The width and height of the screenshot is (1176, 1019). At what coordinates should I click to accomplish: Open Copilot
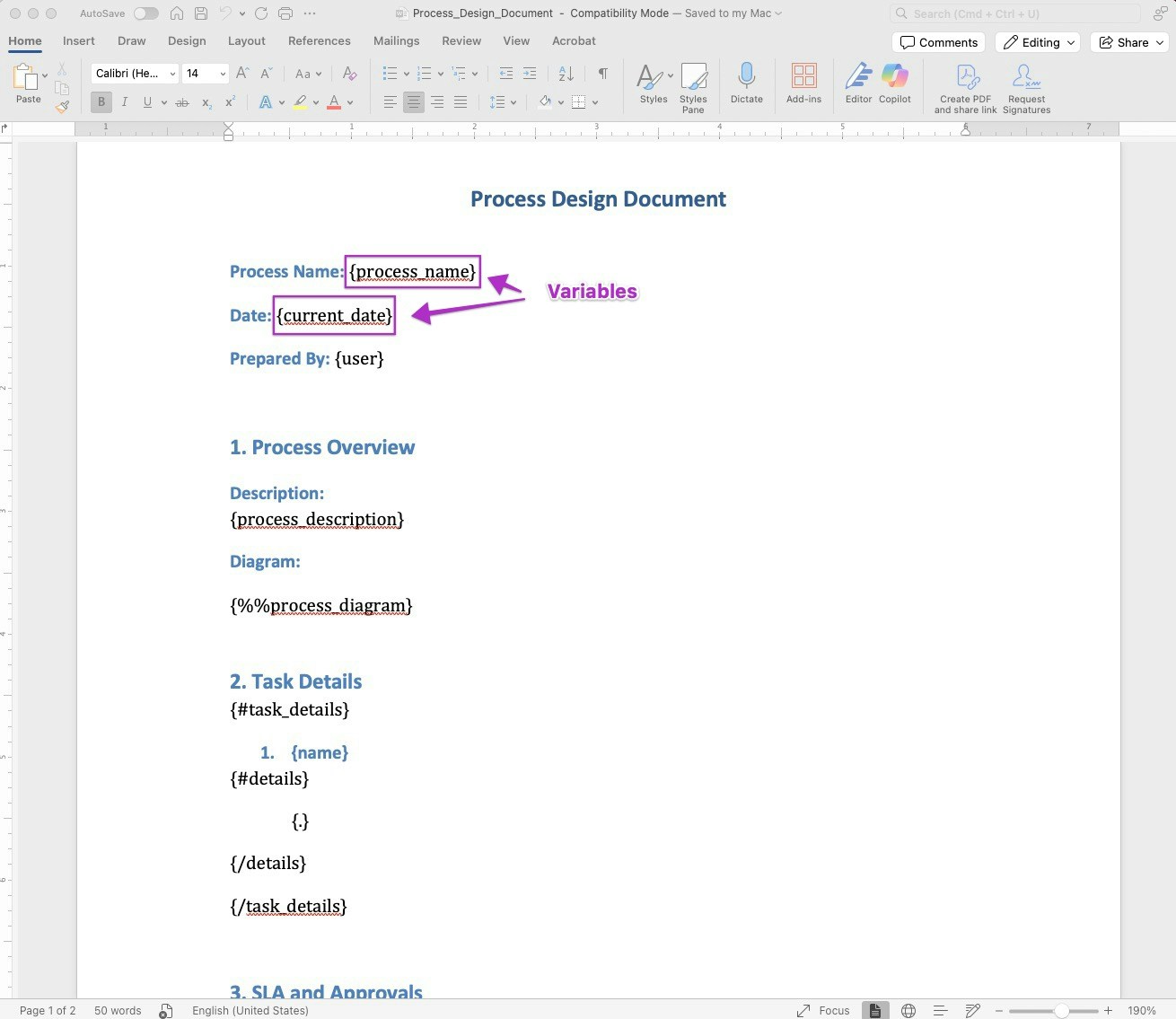point(895,85)
